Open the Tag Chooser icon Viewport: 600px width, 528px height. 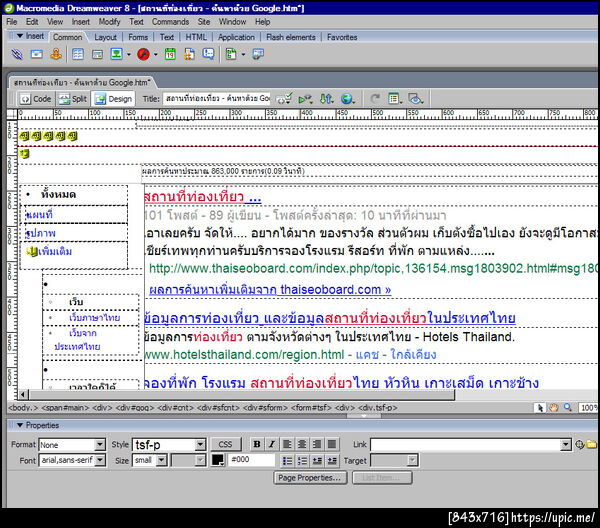(x=258, y=54)
